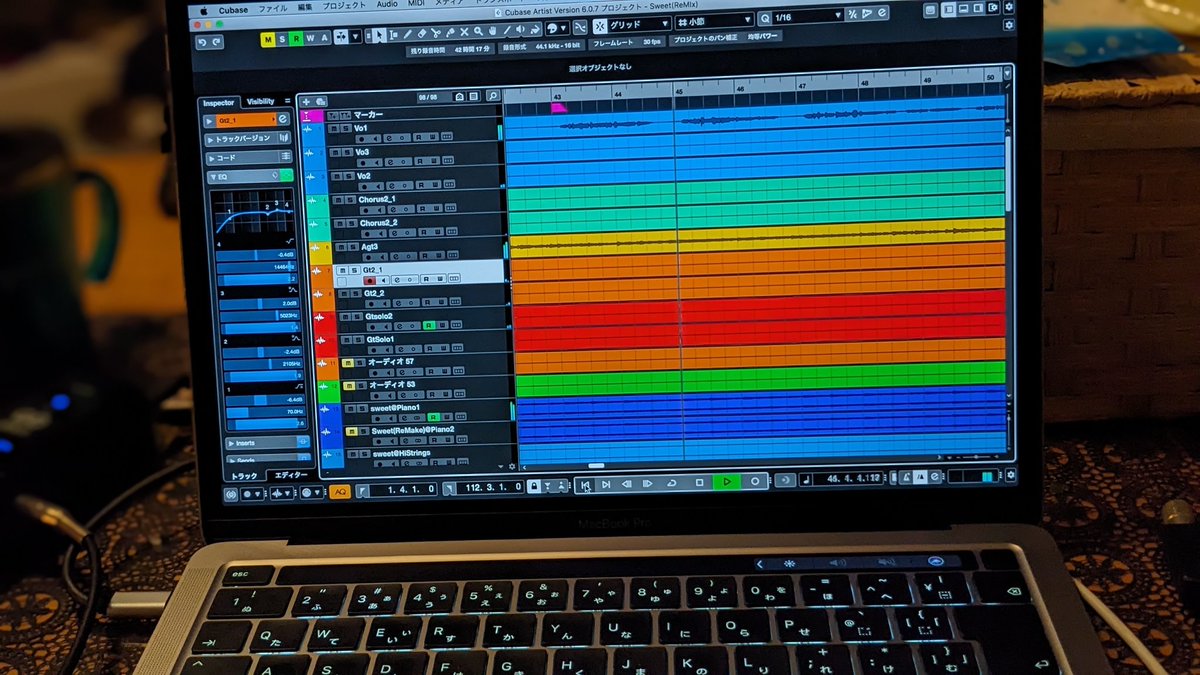Solo the Vo3 track
Screen dimensions: 1200x675
pos(347,152)
